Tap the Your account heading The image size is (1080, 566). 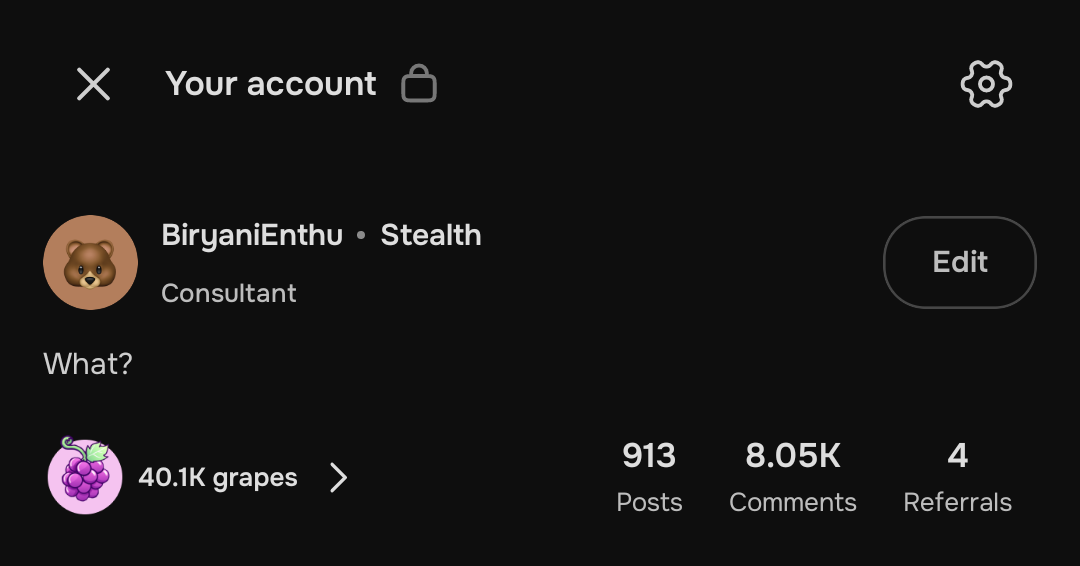pos(271,84)
